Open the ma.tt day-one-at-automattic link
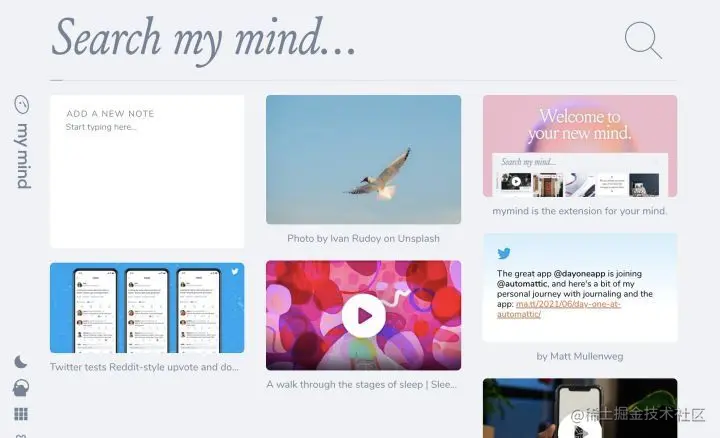Screen dimensions: 720x438 coord(559,309)
